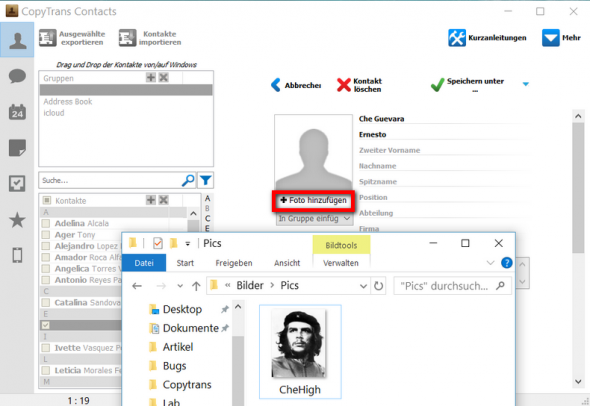The height and width of the screenshot is (406, 590).
Task: Expand the Speichern unter dropdown arrow
Action: (x=526, y=84)
